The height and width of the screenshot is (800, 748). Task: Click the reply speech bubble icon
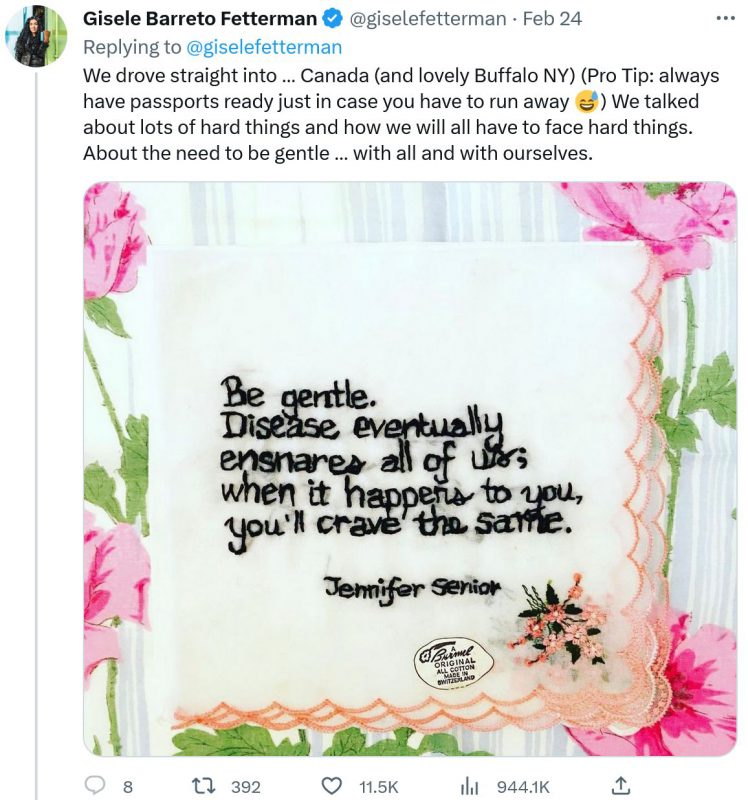click(97, 786)
